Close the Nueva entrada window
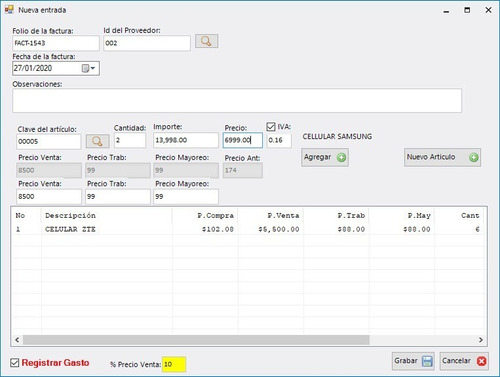Viewport: 500px width, 377px height. pos(488,10)
